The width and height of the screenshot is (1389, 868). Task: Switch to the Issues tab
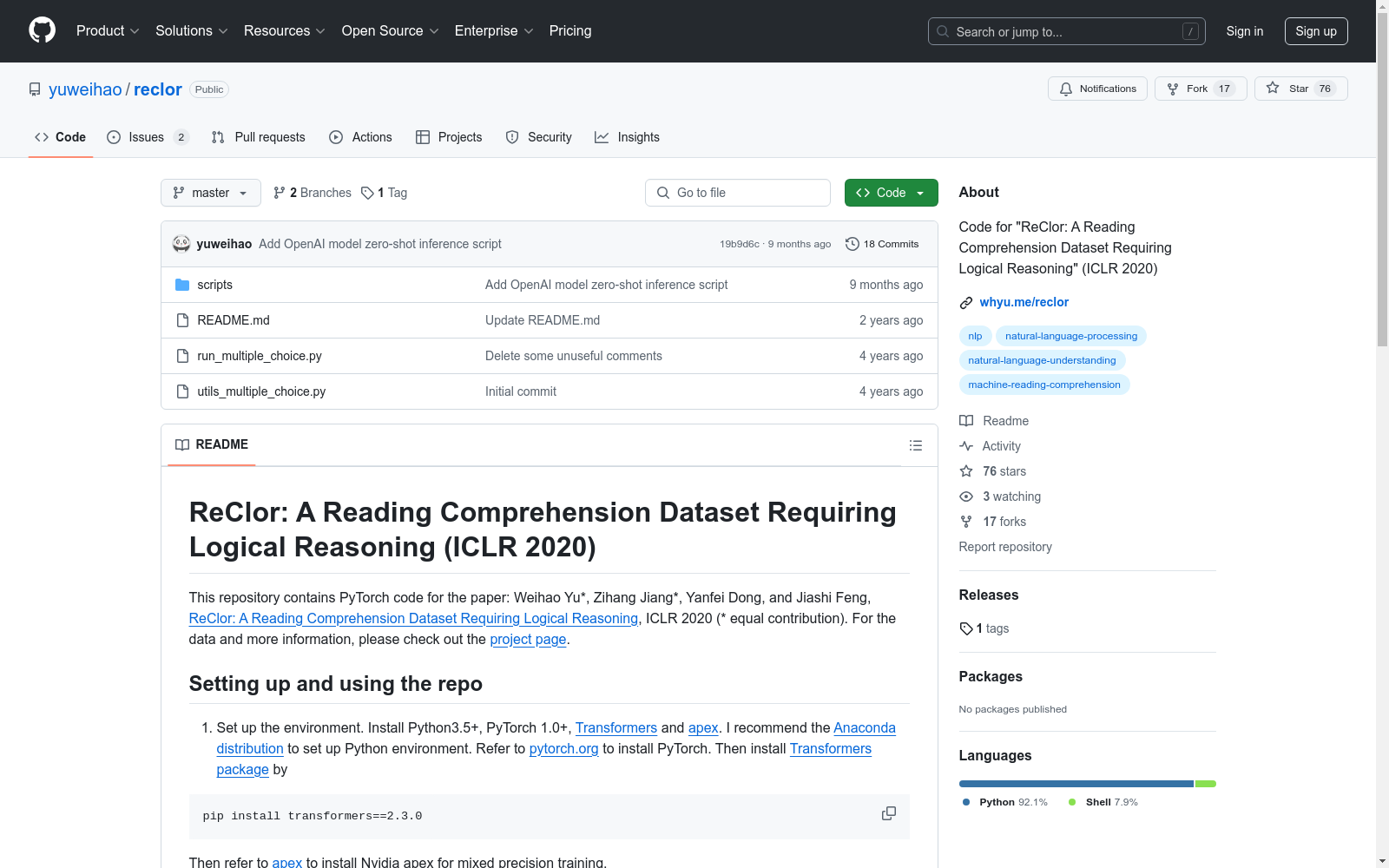tap(148, 137)
